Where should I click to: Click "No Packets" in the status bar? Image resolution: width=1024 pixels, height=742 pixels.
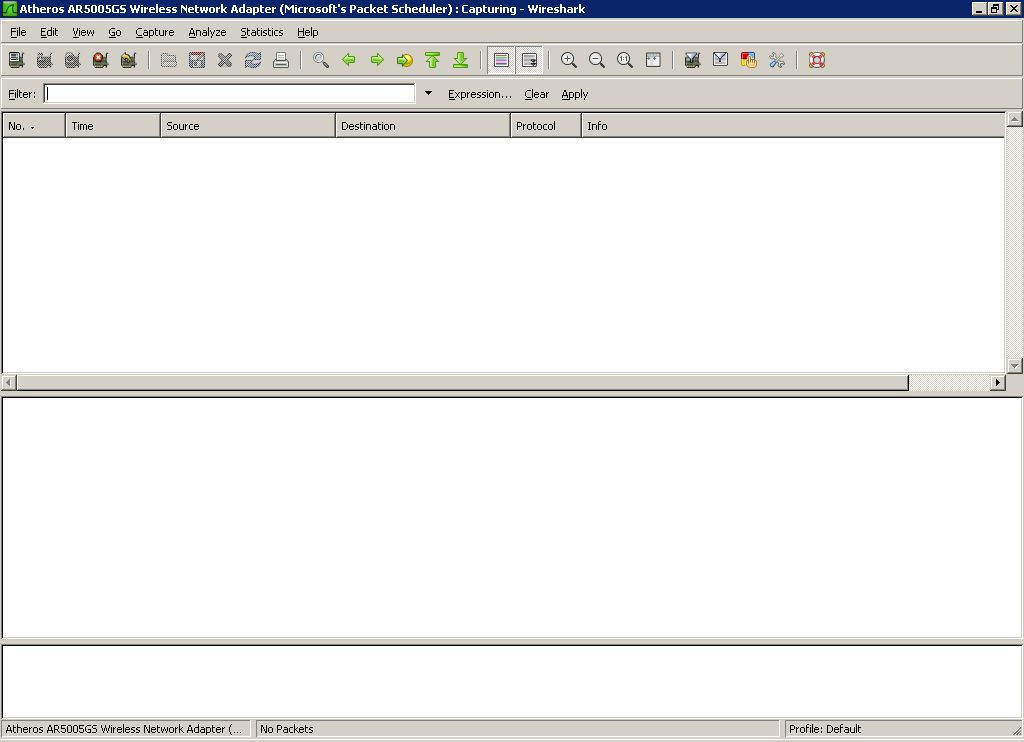[287, 729]
